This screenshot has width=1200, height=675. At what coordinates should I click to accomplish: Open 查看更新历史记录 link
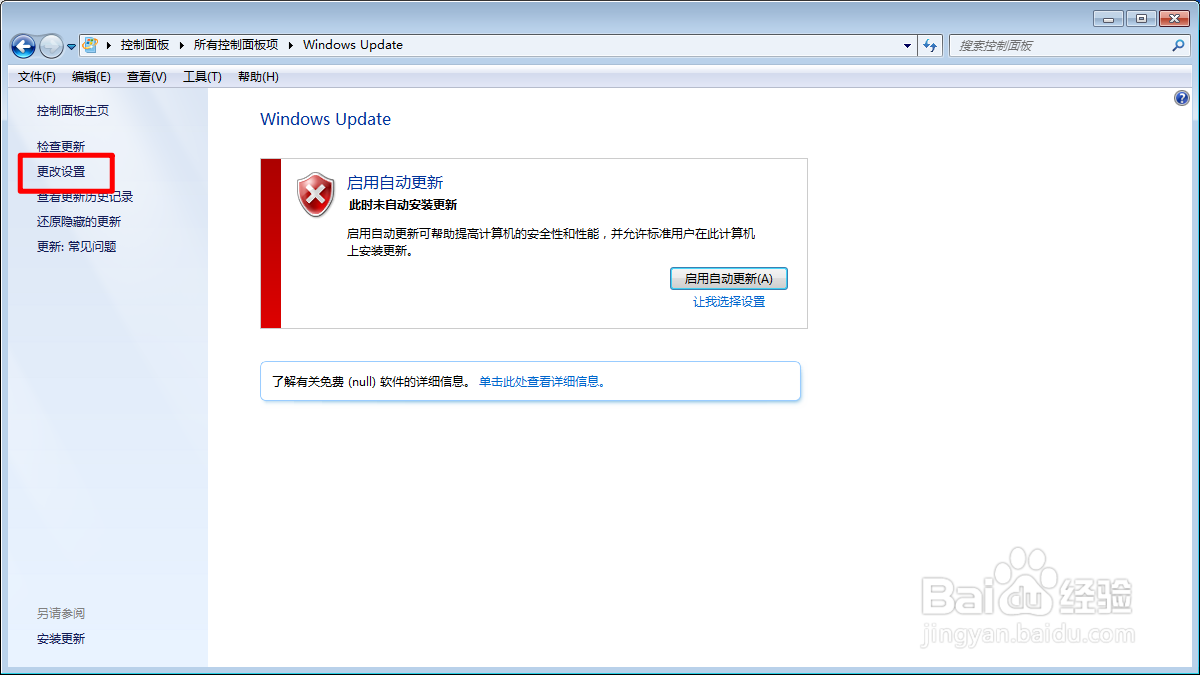pyautogui.click(x=85, y=197)
